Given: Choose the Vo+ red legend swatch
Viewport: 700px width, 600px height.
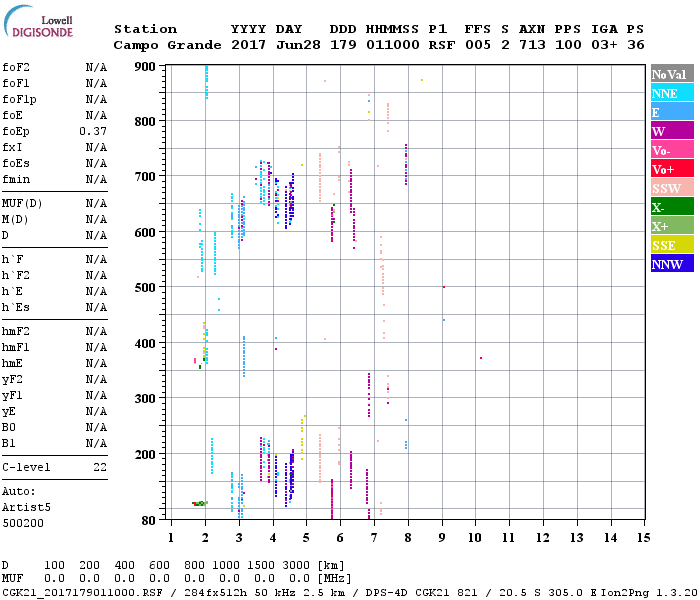Looking at the screenshot, I should [671, 169].
